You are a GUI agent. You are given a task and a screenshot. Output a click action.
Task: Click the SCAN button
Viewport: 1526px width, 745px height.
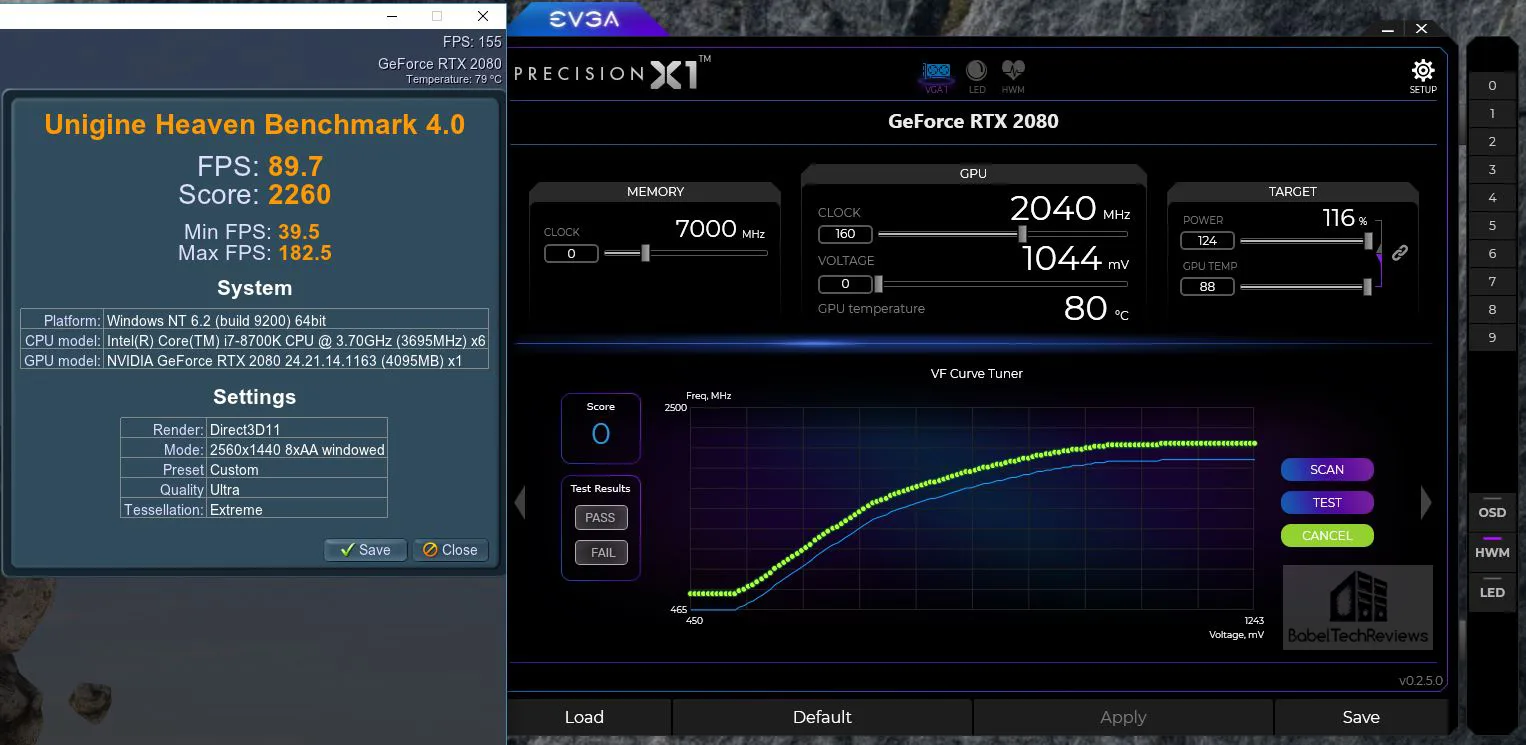pos(1327,469)
